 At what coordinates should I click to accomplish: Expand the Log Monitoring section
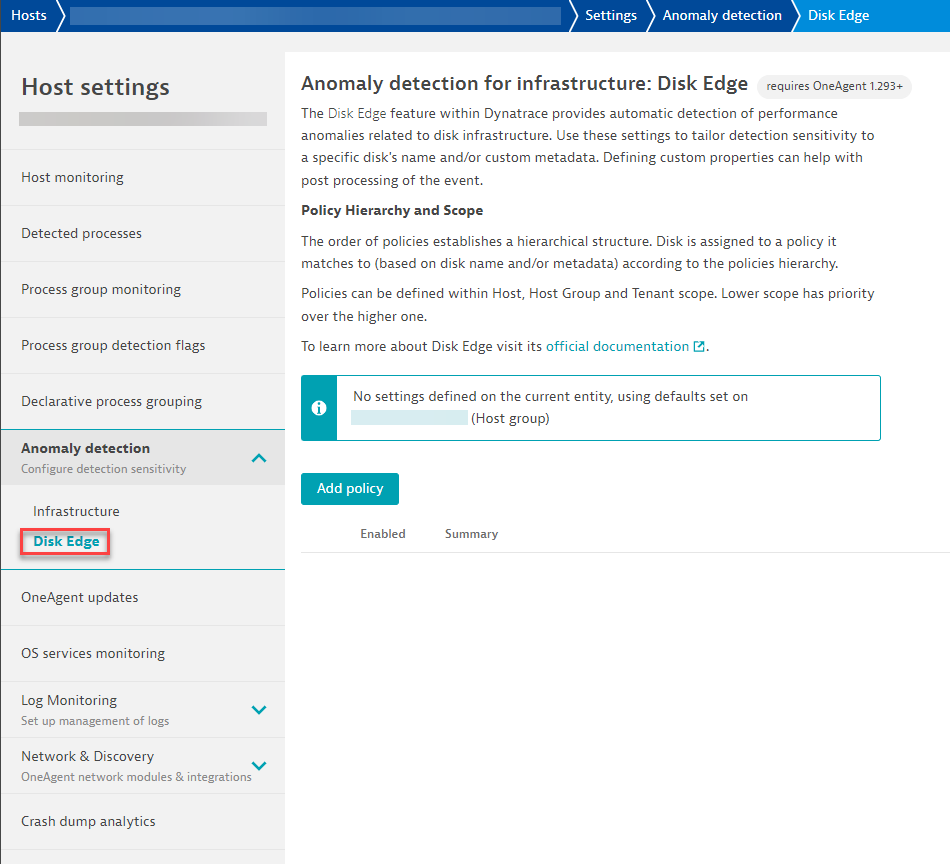(259, 710)
